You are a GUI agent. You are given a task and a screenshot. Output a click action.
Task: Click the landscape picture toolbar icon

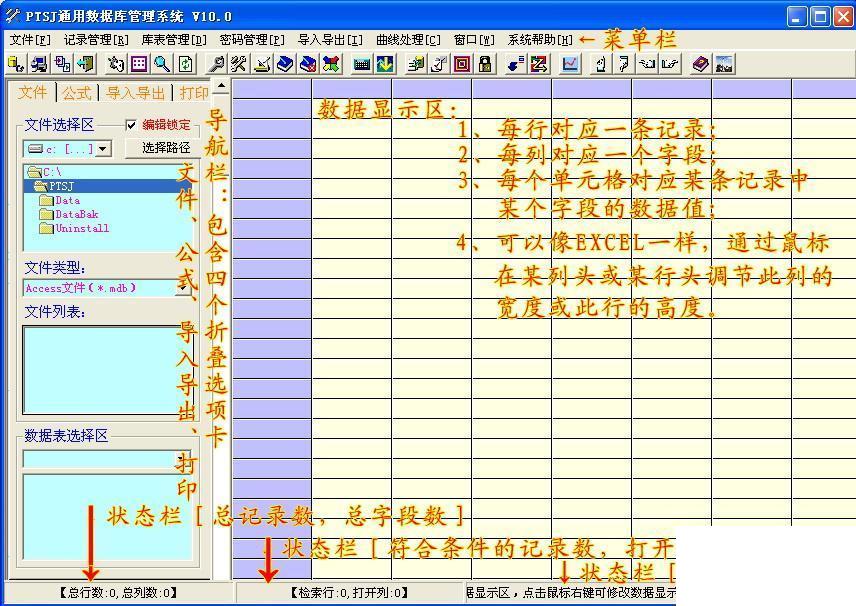click(724, 64)
